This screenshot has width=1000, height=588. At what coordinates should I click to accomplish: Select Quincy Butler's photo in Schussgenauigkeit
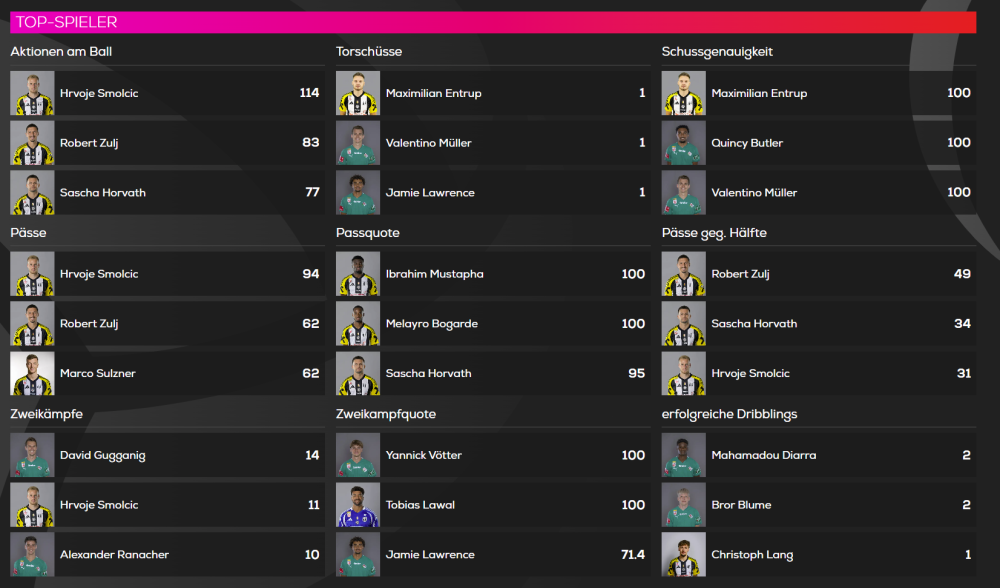(683, 143)
